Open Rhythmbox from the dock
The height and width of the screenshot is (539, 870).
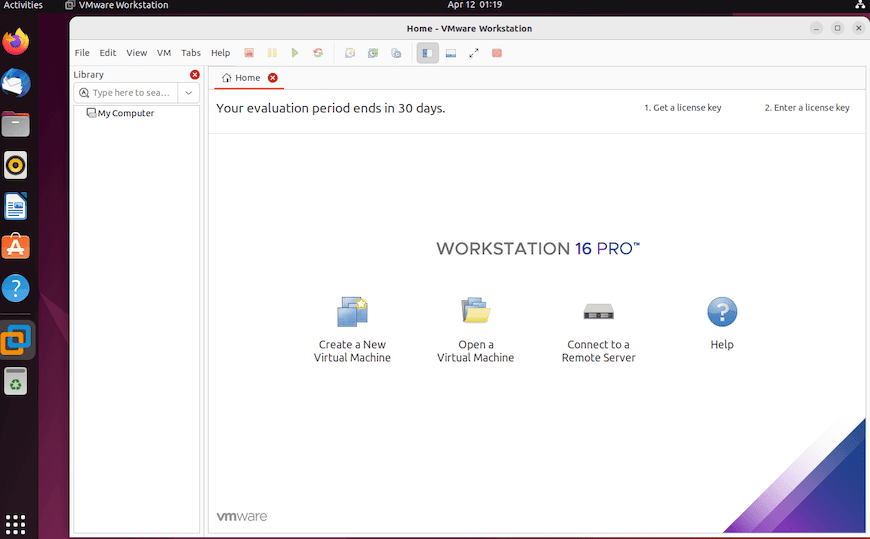16,165
